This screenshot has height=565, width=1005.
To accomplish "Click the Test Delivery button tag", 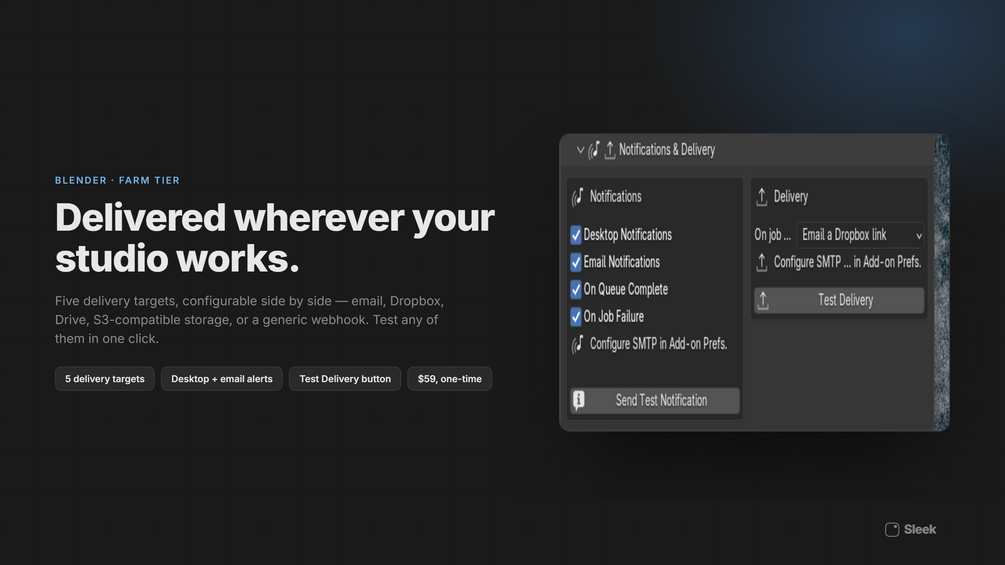I will [345, 379].
